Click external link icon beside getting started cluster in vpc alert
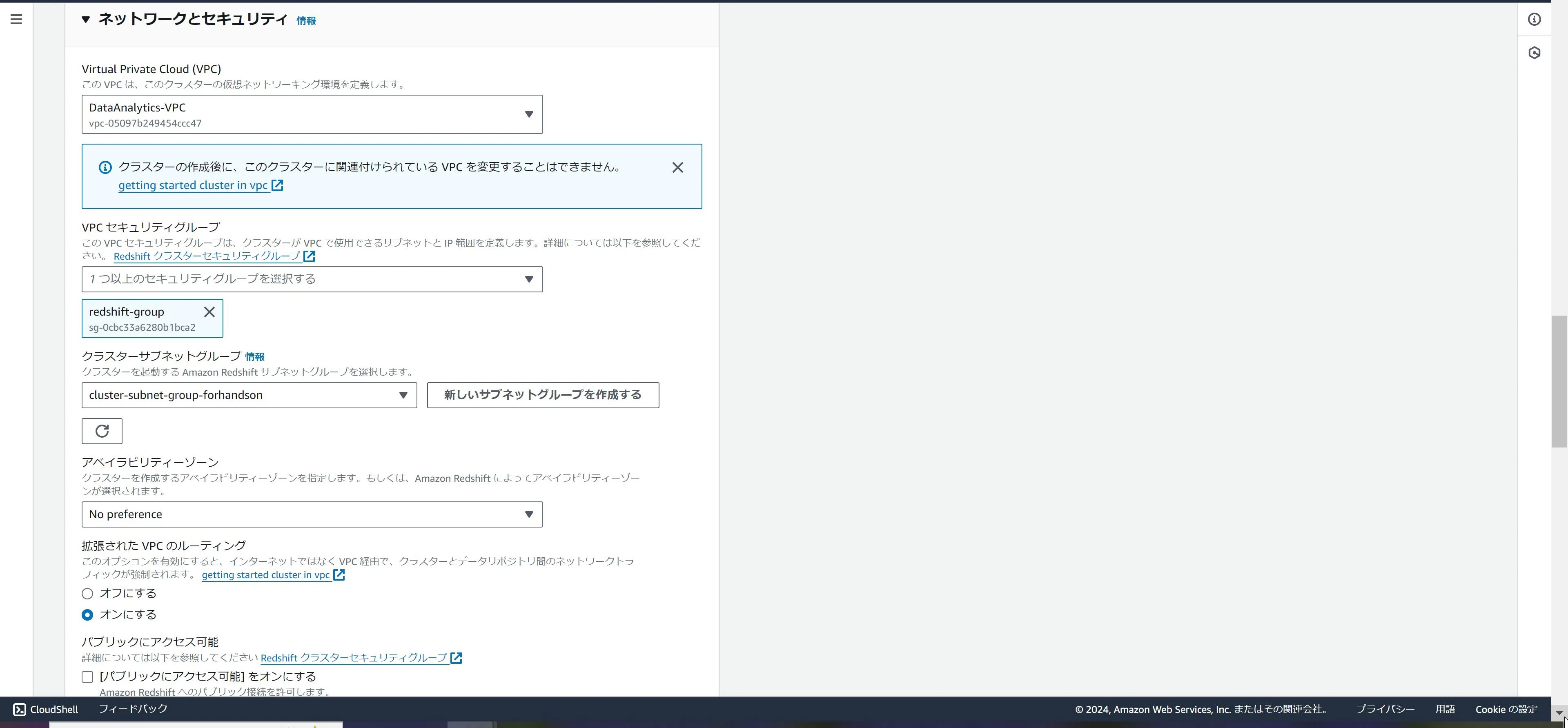The image size is (1568, 728). 278,185
